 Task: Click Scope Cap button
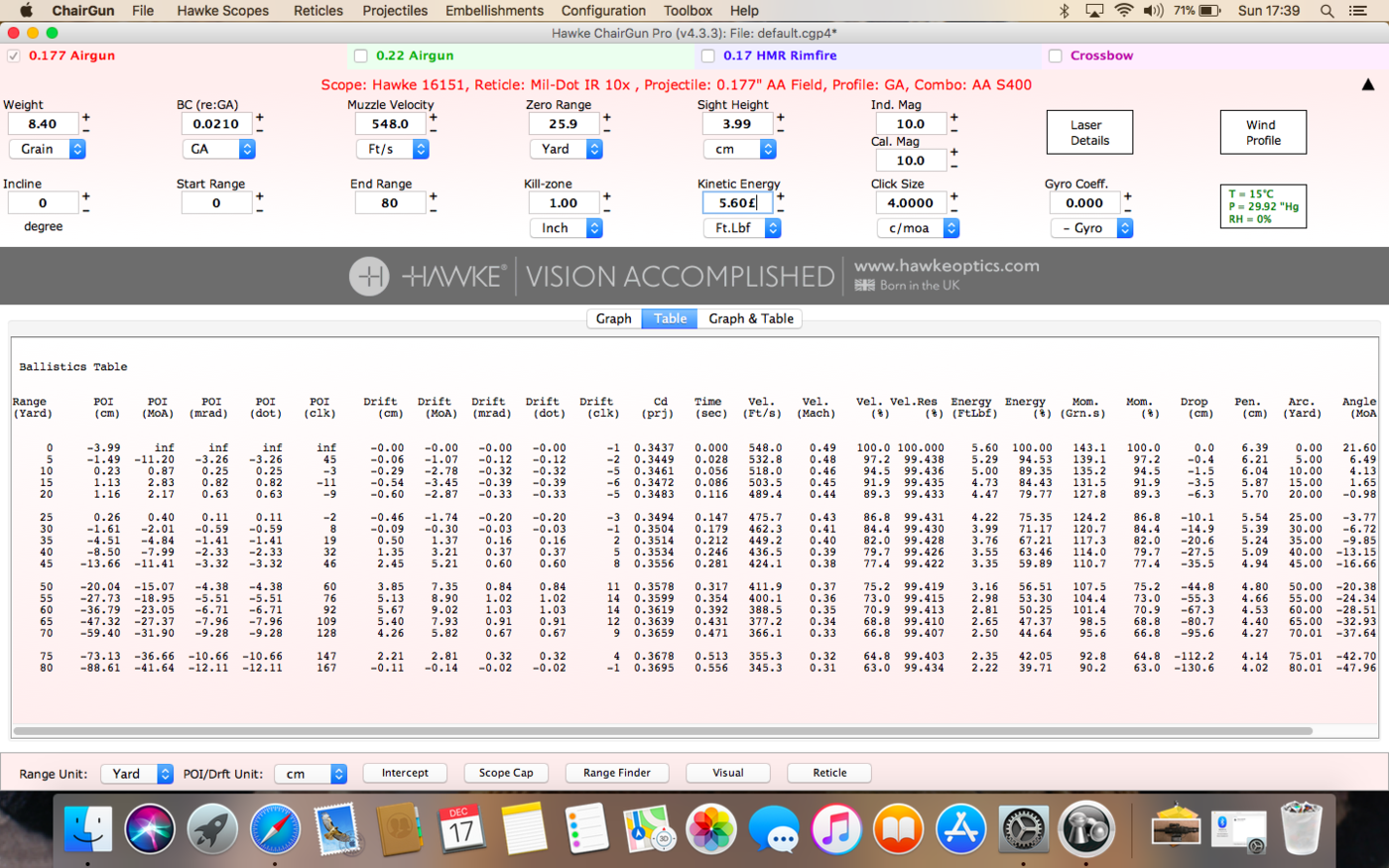(x=506, y=773)
